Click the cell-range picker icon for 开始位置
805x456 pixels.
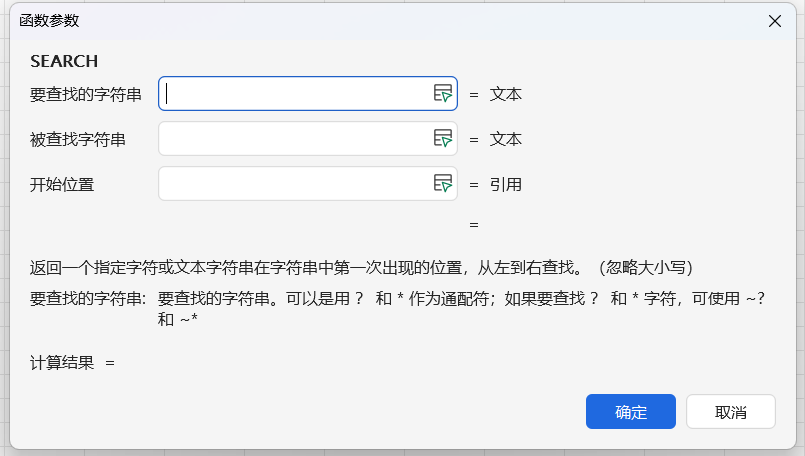[x=443, y=183]
